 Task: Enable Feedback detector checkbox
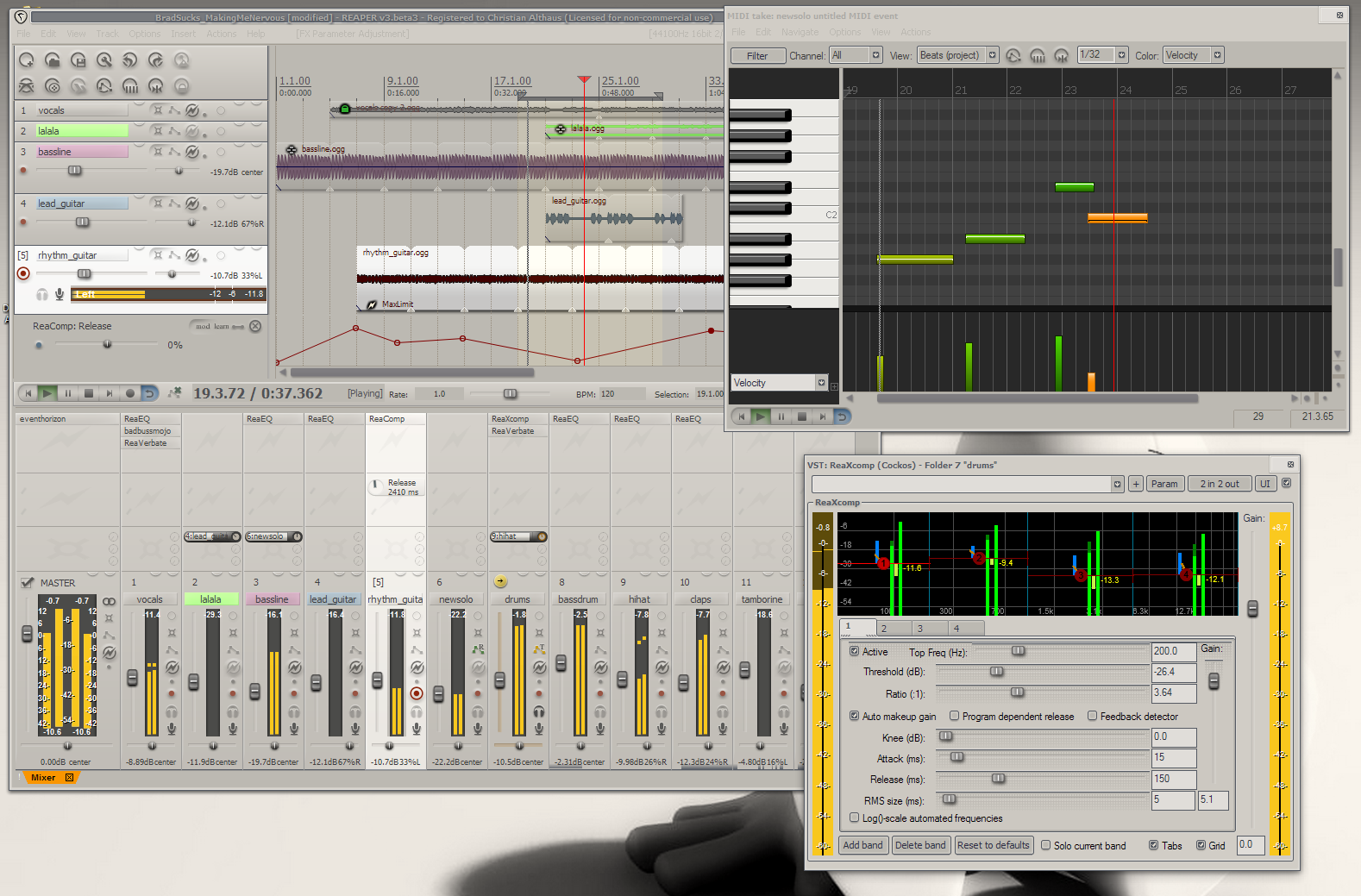1093,716
